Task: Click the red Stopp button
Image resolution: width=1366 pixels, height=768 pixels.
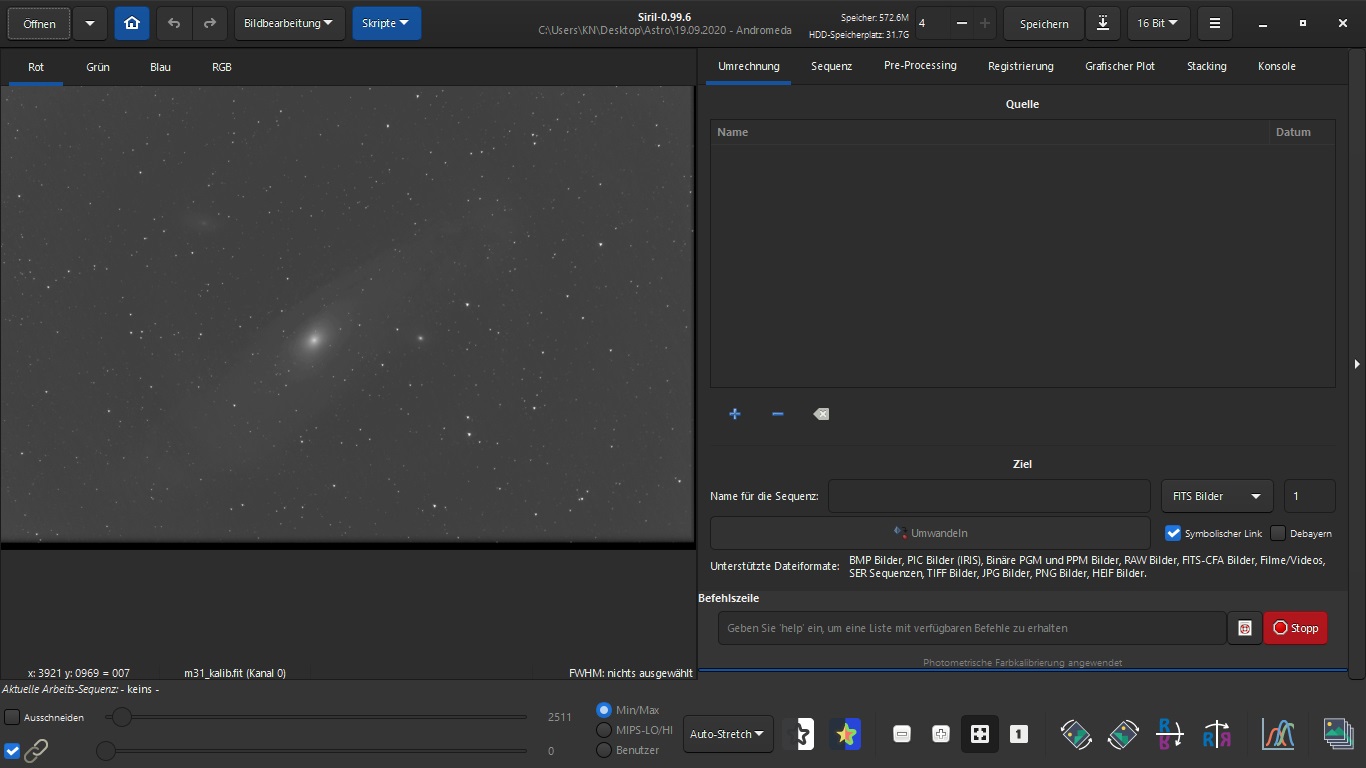Action: pyautogui.click(x=1296, y=628)
